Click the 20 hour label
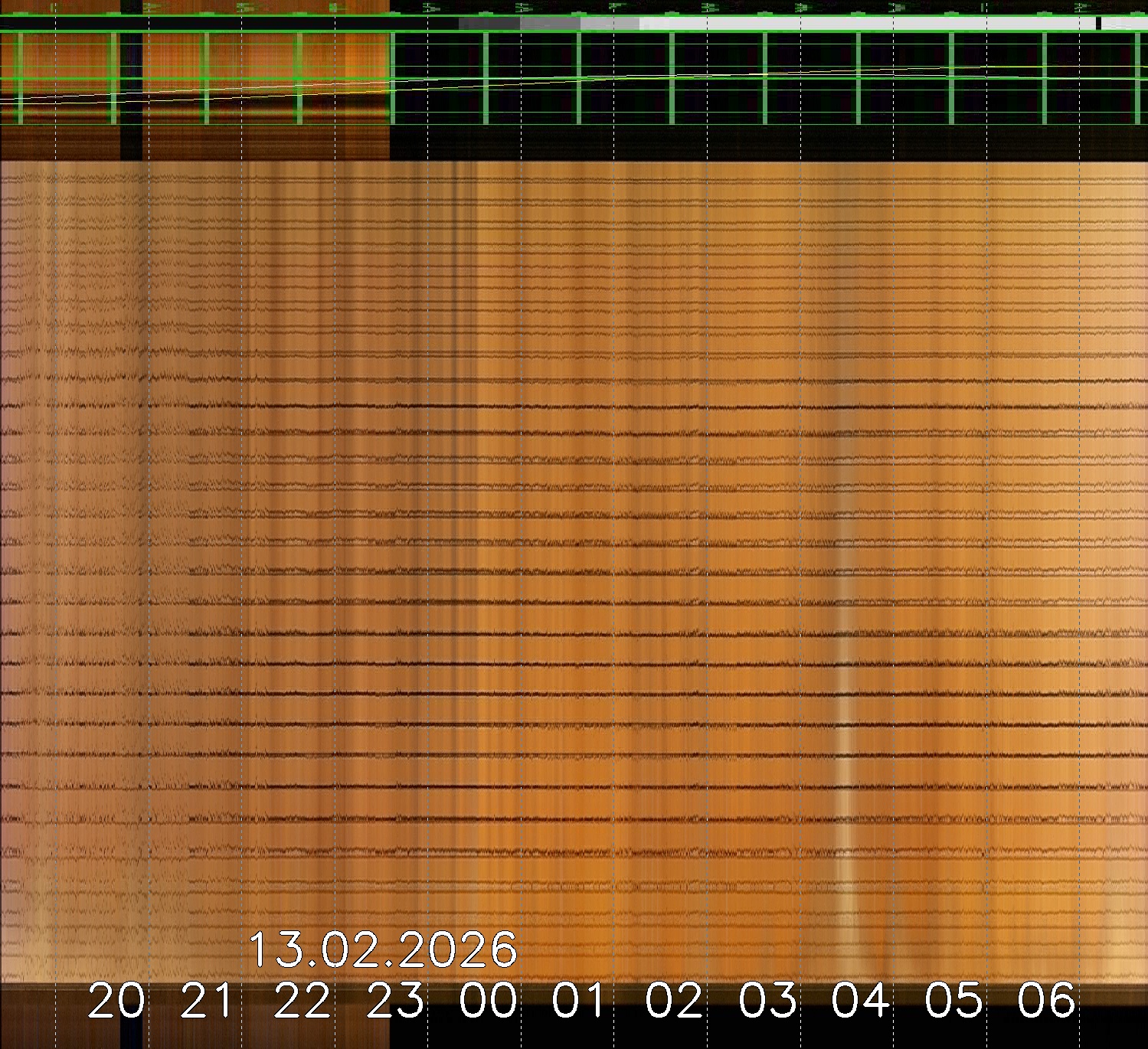The height and width of the screenshot is (1049, 1148). pos(116,1001)
